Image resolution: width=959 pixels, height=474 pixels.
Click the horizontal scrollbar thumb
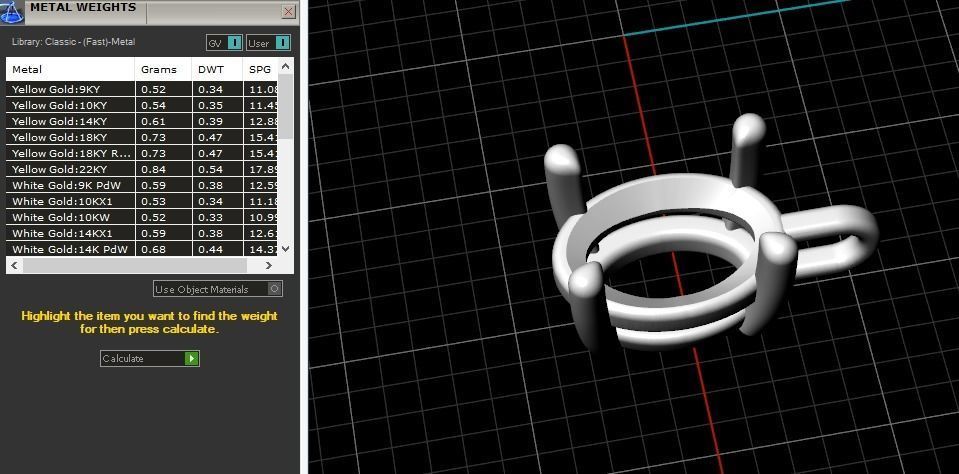pyautogui.click(x=135, y=265)
